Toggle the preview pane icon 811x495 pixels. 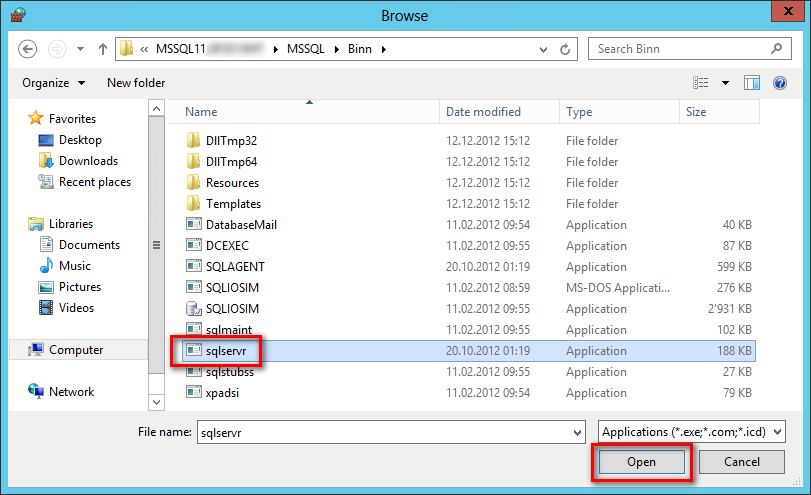[752, 83]
